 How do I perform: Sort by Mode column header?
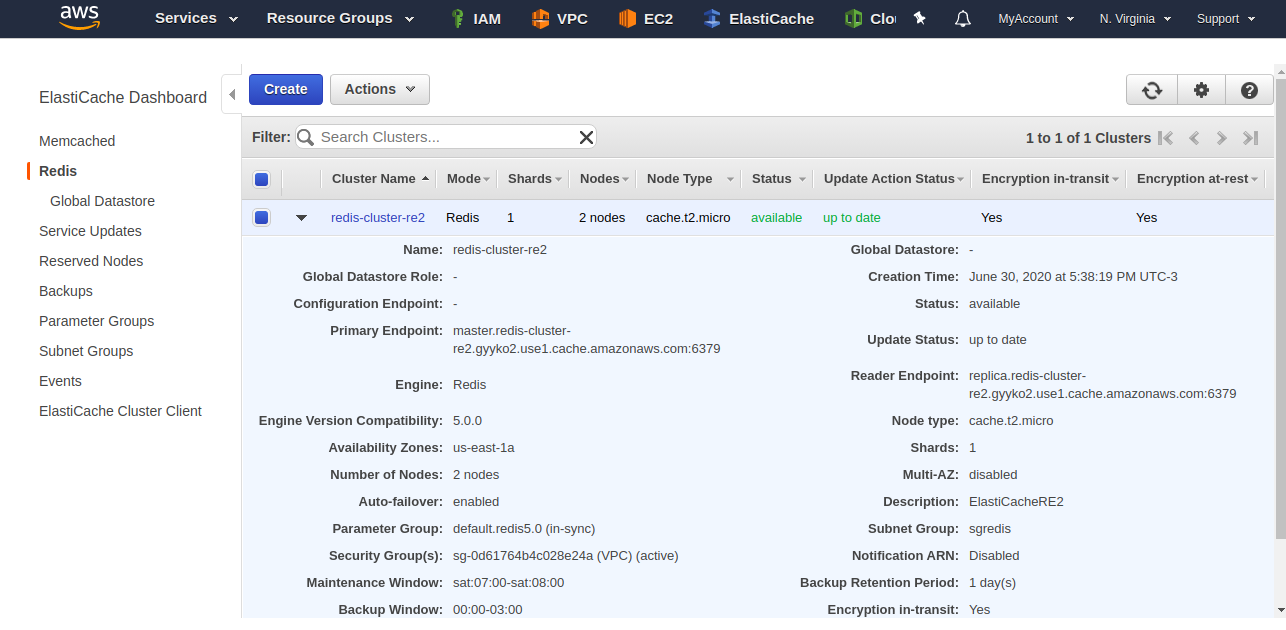(x=468, y=179)
